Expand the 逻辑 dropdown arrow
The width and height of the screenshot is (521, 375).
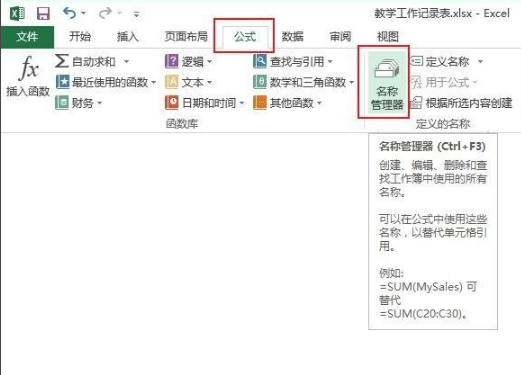click(210, 62)
